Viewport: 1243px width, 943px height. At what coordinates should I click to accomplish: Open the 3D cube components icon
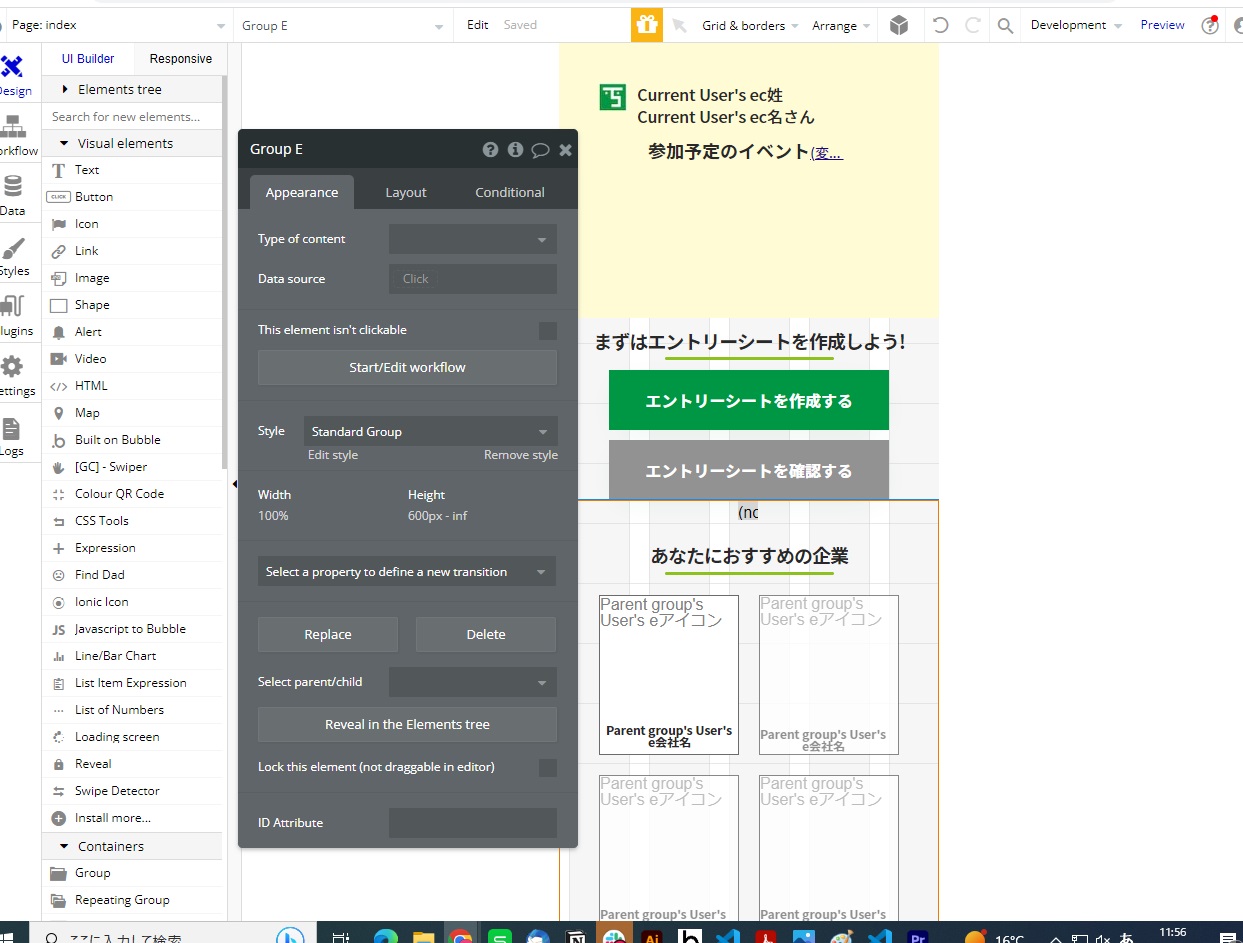[x=899, y=25]
